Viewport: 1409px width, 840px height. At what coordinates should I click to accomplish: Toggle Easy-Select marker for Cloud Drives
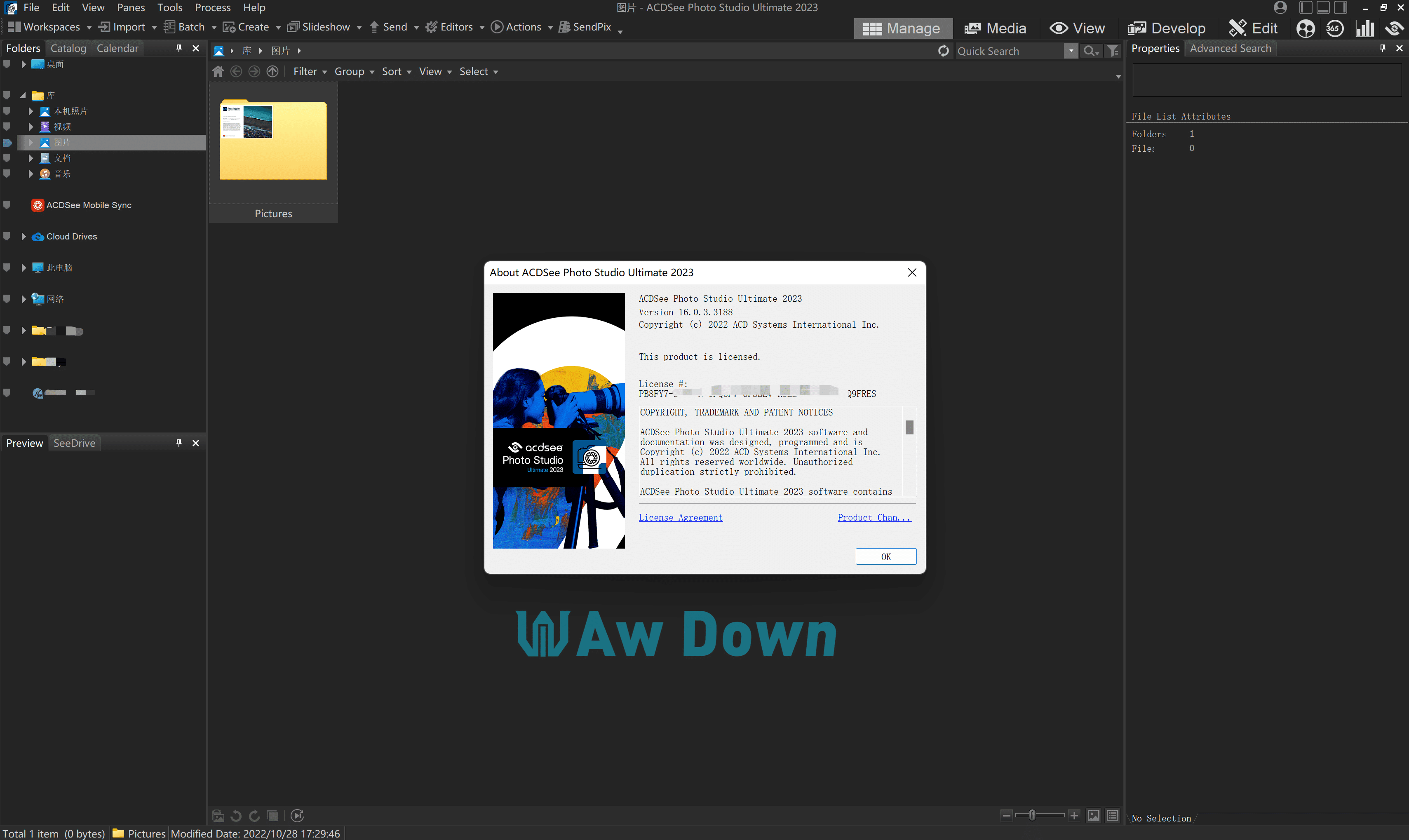[x=7, y=236]
